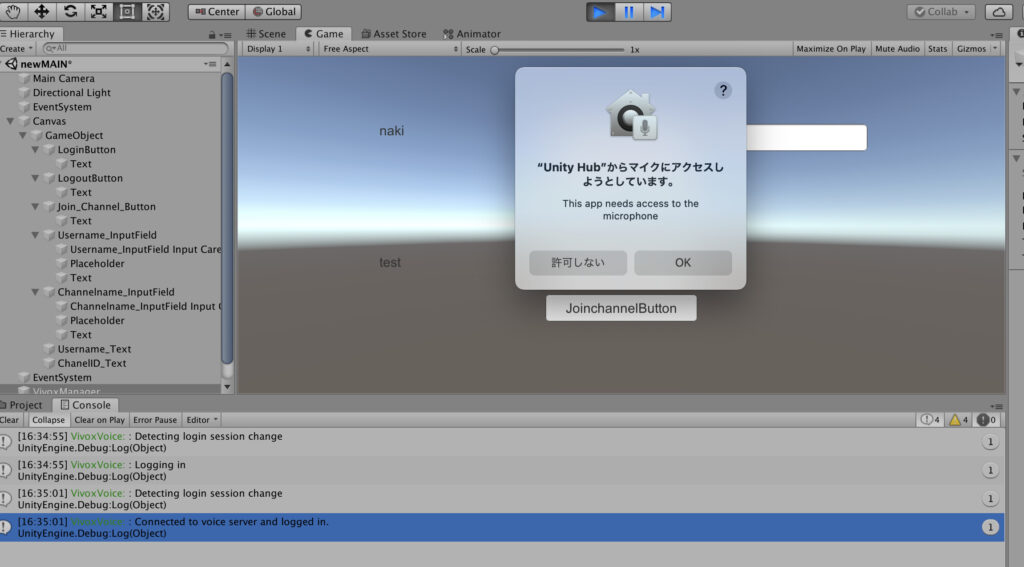Viewport: 1024px width, 567px height.
Task: Toggle the Global handle rotation button
Action: tap(274, 12)
